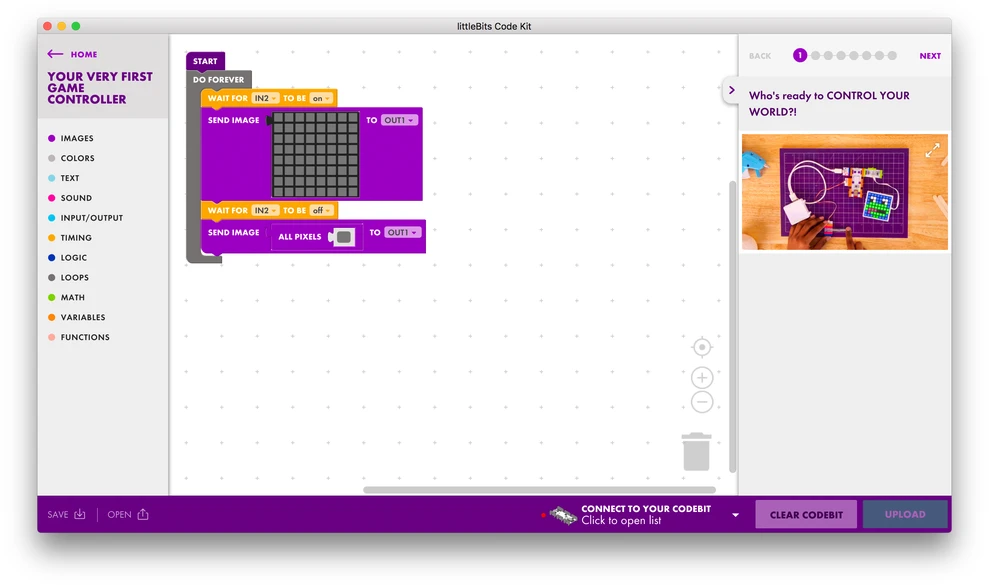Click the OPEN upload icon

(143, 514)
